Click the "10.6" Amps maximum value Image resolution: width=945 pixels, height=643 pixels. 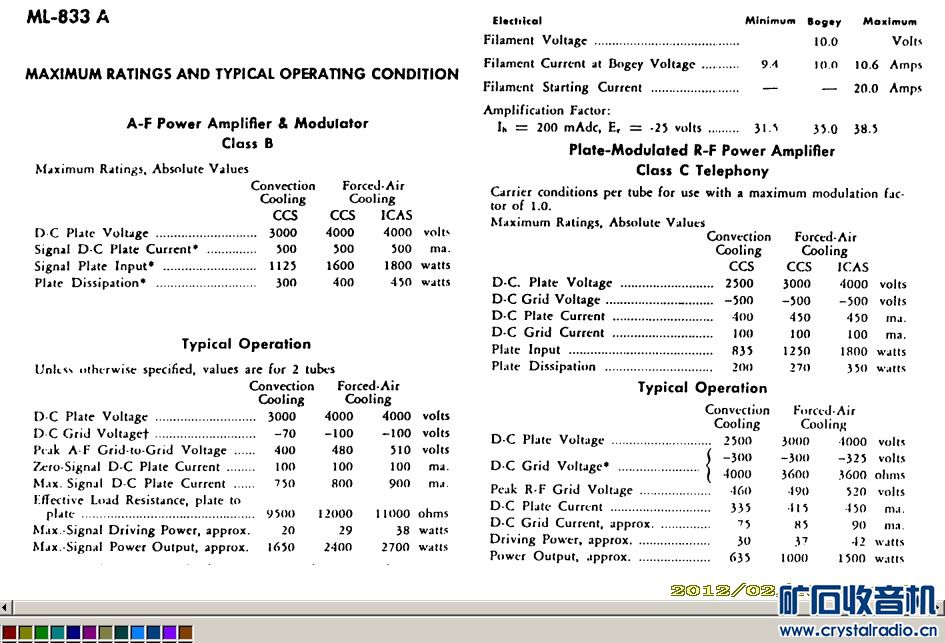pyautogui.click(x=866, y=65)
